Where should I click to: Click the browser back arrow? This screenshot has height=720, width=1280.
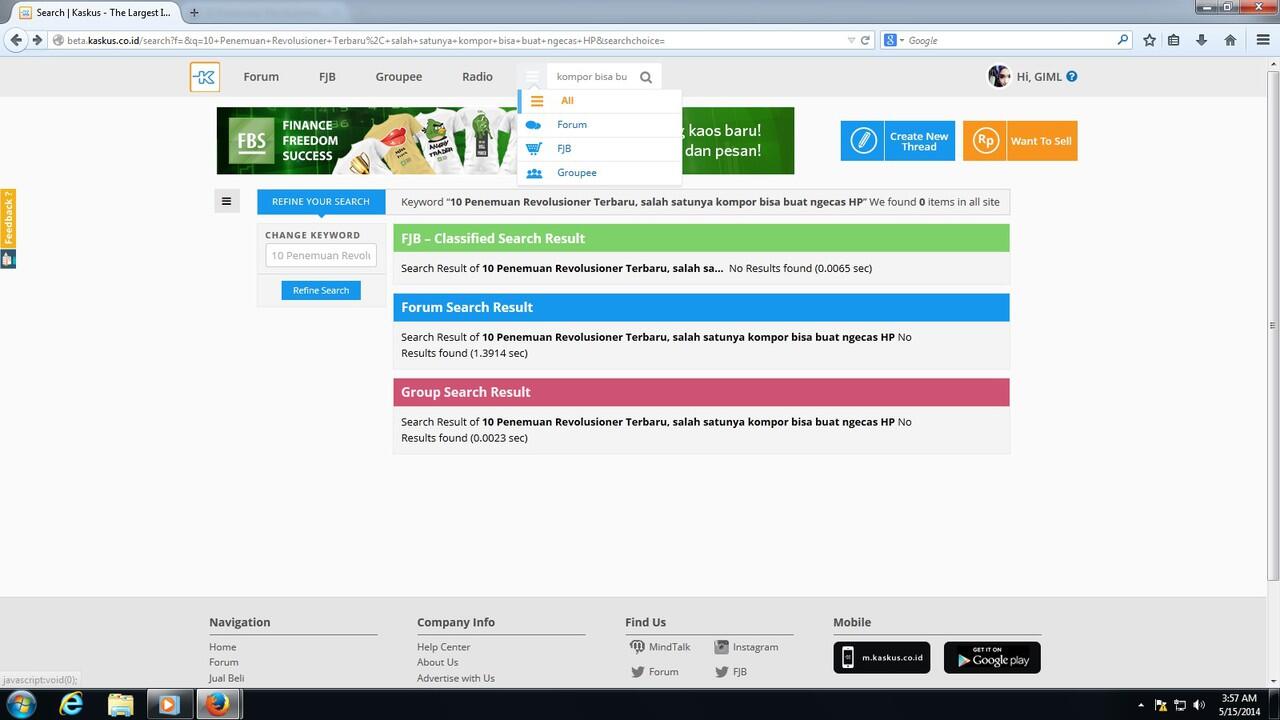(16, 40)
